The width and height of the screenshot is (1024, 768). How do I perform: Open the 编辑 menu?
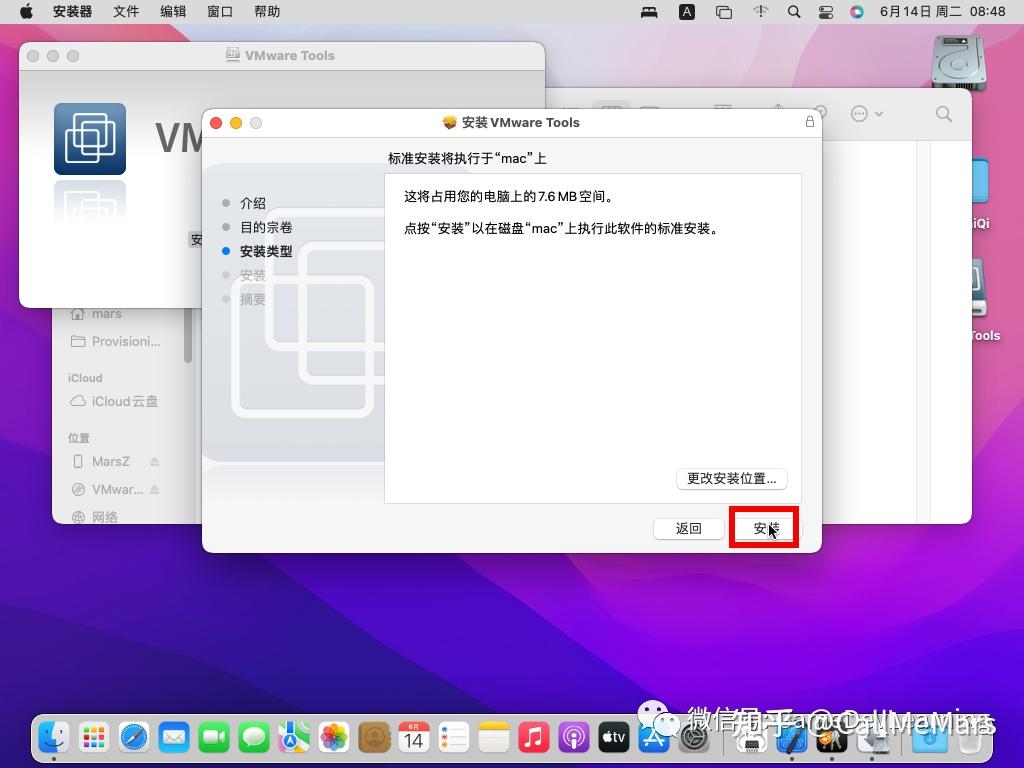[x=172, y=12]
